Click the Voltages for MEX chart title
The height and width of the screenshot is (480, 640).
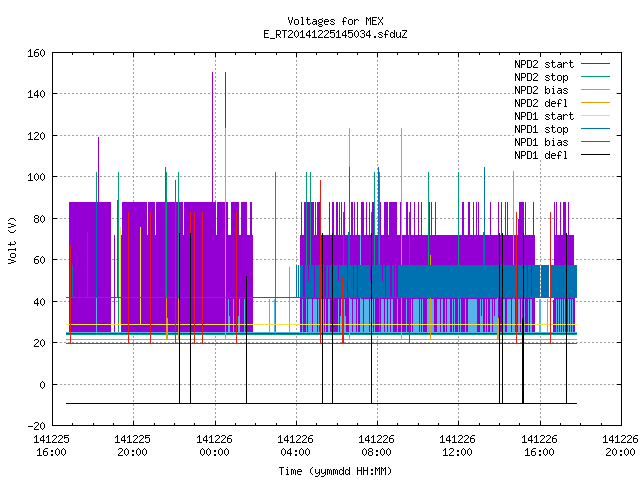(335, 21)
